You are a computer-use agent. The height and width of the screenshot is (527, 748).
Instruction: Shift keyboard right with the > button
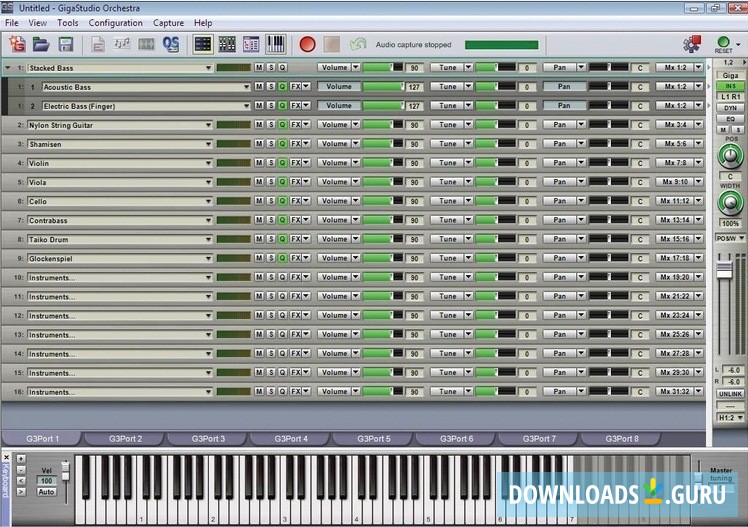[21, 492]
